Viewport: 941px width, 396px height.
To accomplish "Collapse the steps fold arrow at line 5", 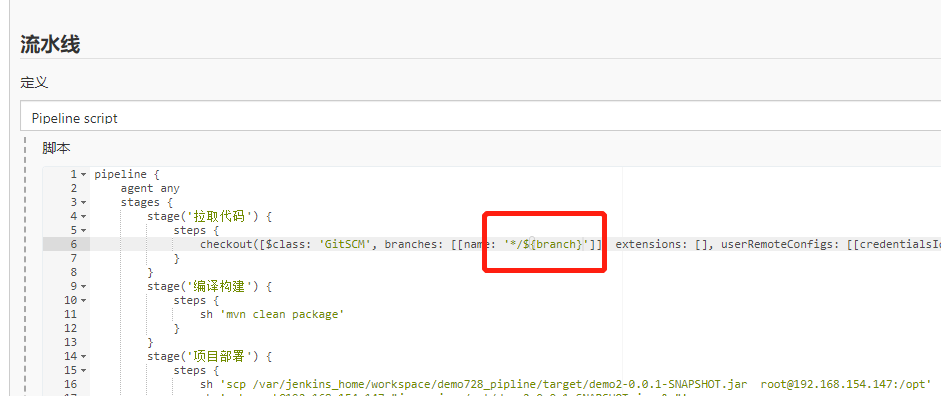I will 83,230.
